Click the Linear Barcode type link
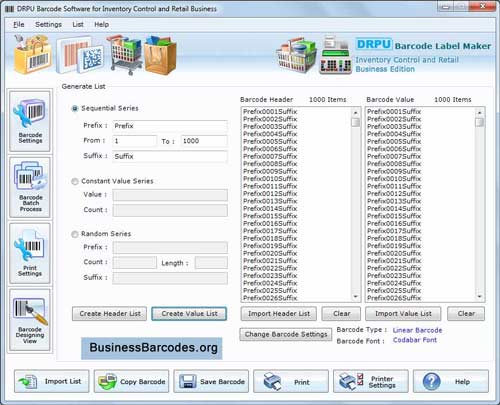This screenshot has height=405, width=500. coord(417,330)
